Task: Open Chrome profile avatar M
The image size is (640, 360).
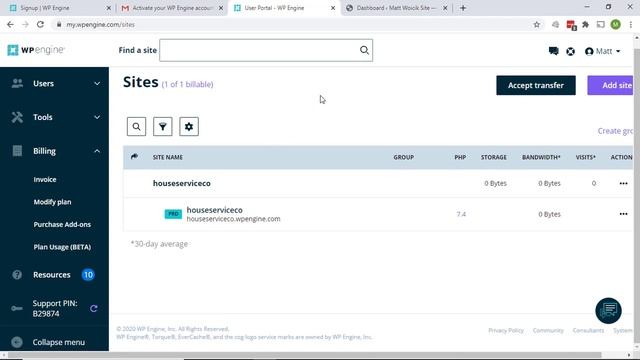Action: pos(616,24)
